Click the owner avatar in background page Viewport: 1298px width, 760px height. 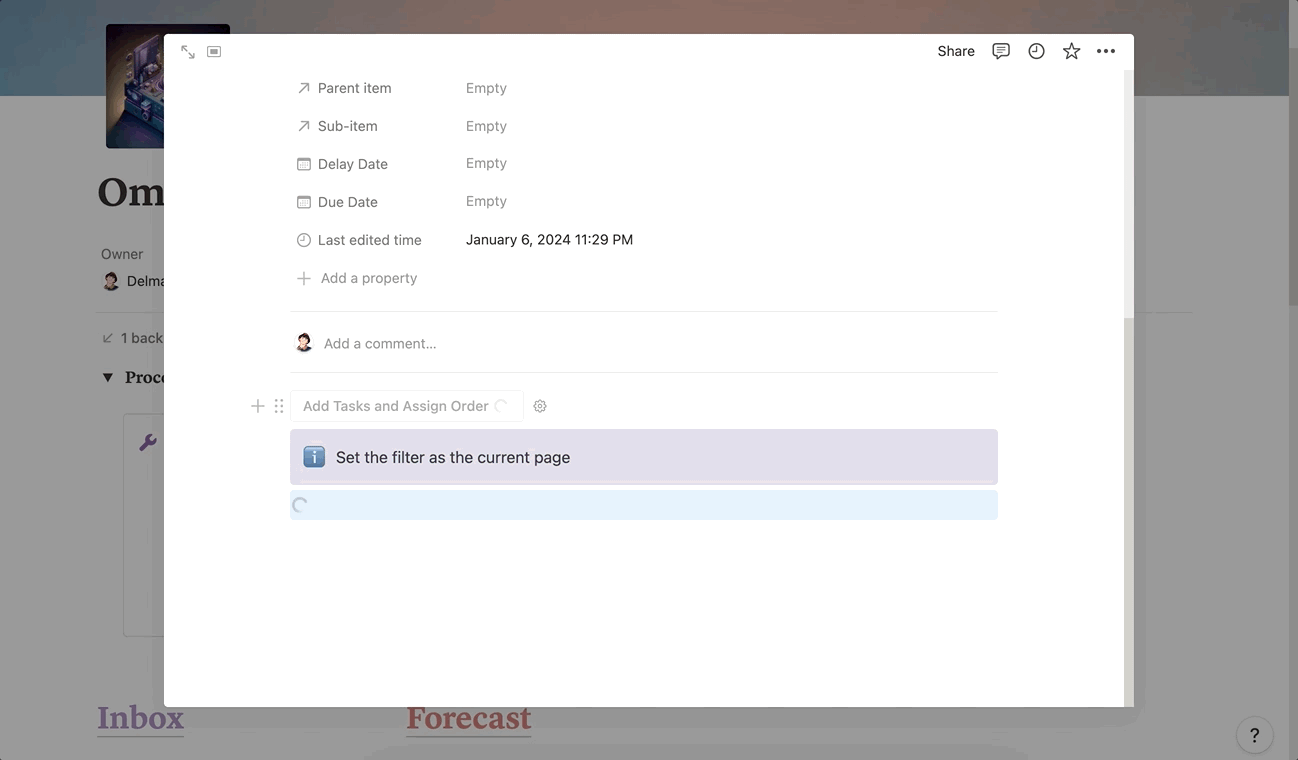111,281
